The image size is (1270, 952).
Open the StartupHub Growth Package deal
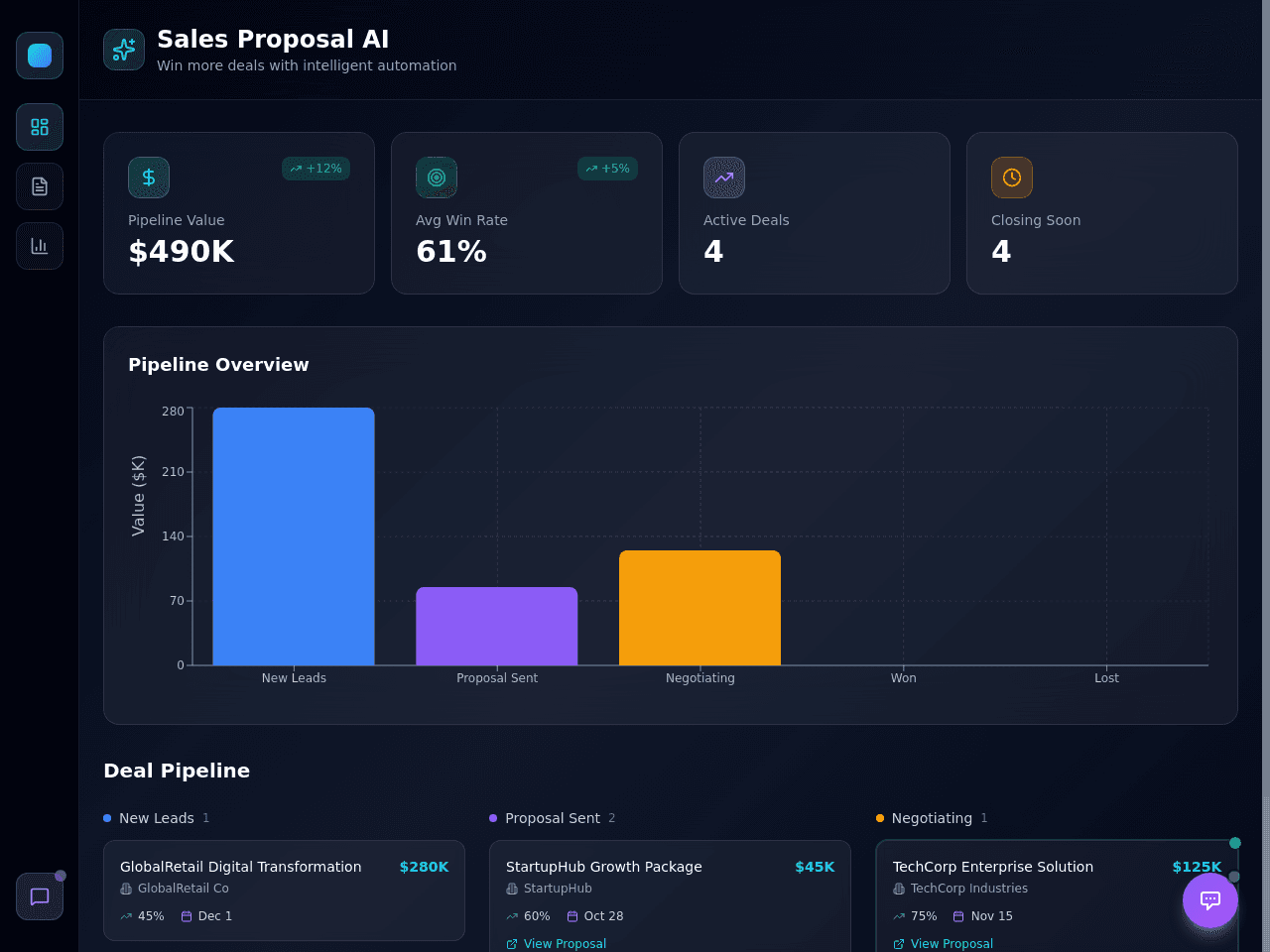point(670,896)
